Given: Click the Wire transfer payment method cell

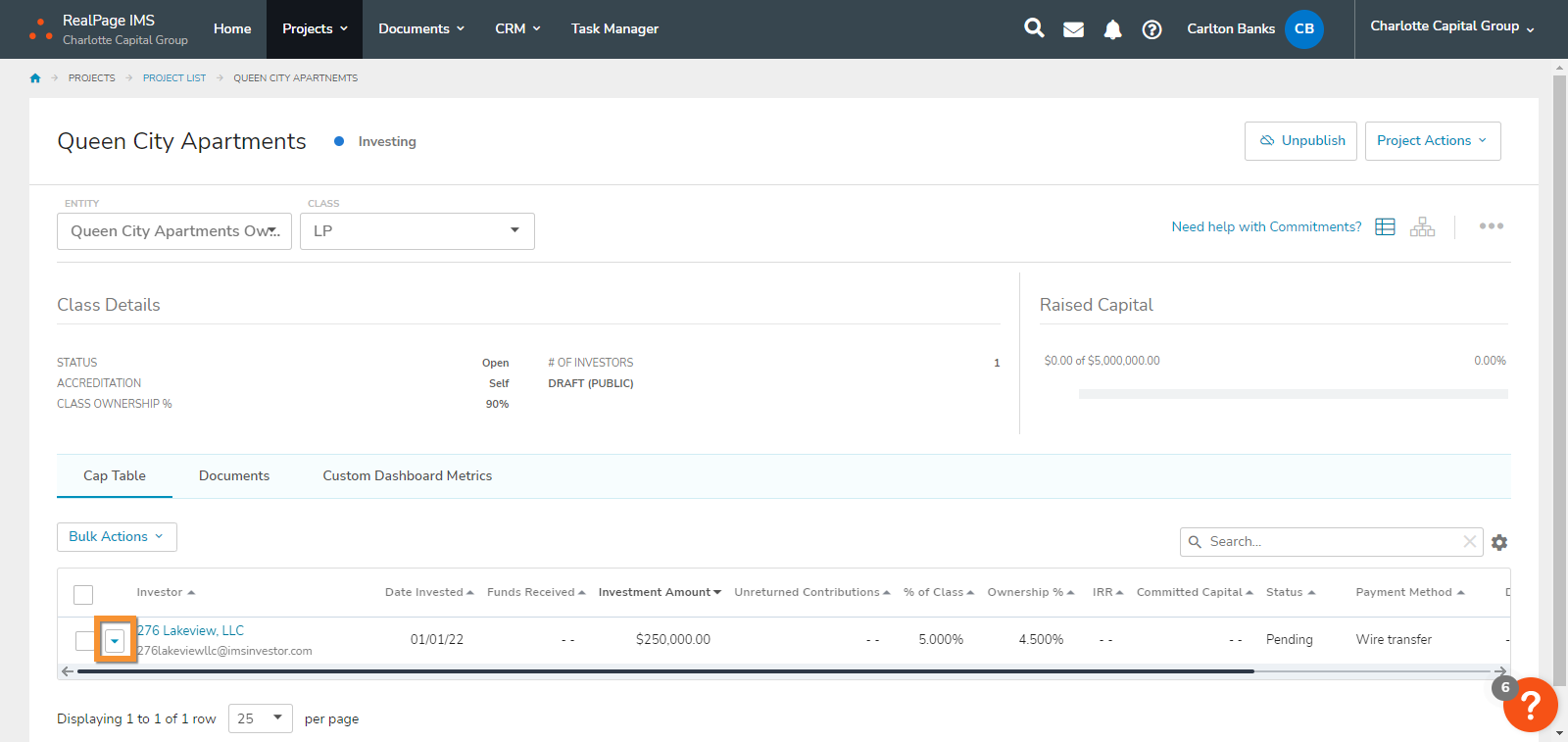Looking at the screenshot, I should point(1394,640).
